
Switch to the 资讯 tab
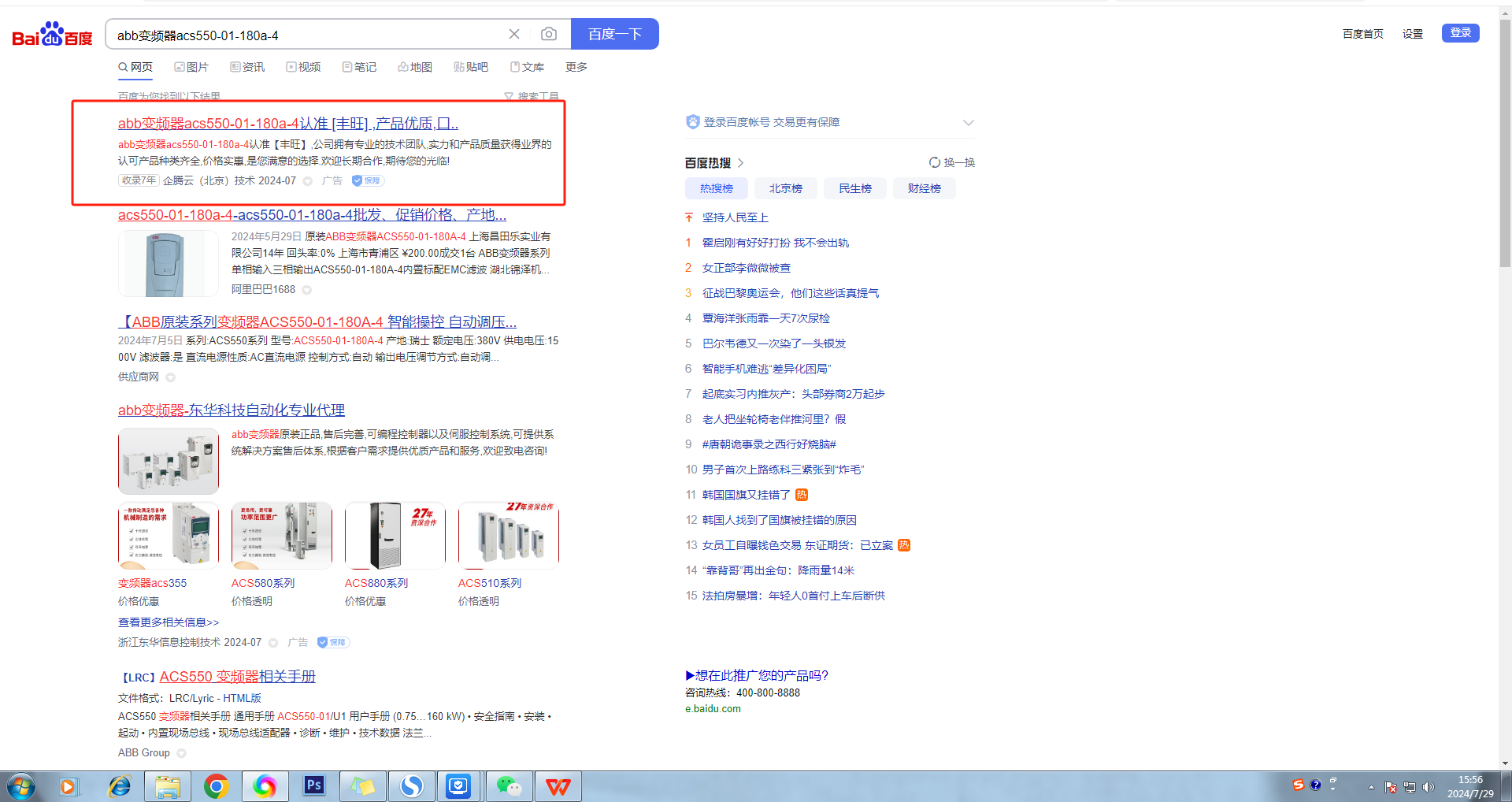point(247,67)
